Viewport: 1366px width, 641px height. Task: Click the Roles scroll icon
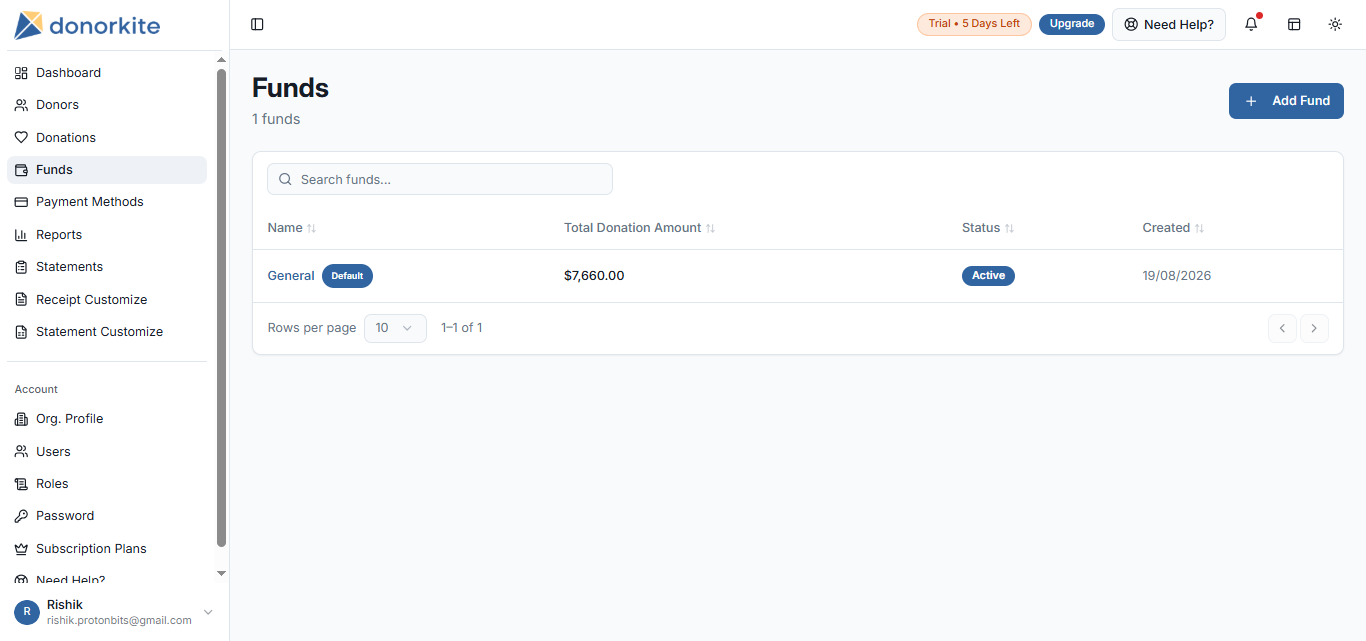tap(21, 484)
